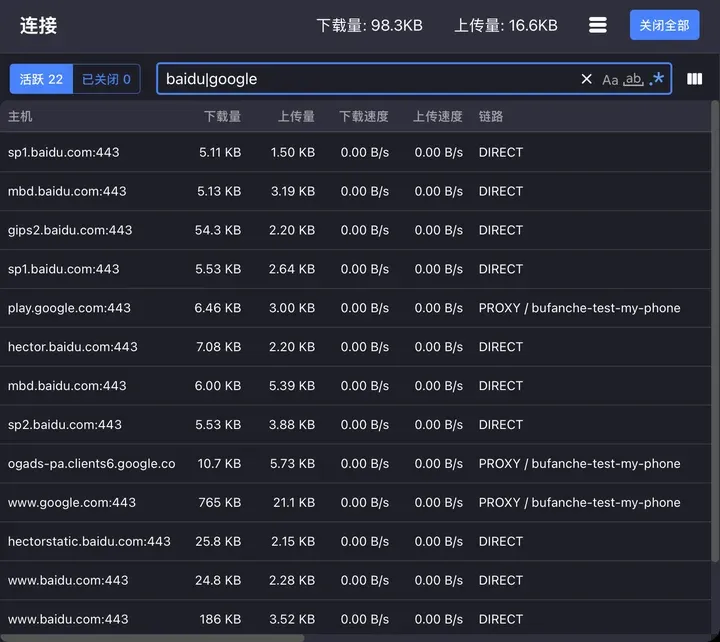
Task: Sort by 上传量 column header
Action: point(296,116)
